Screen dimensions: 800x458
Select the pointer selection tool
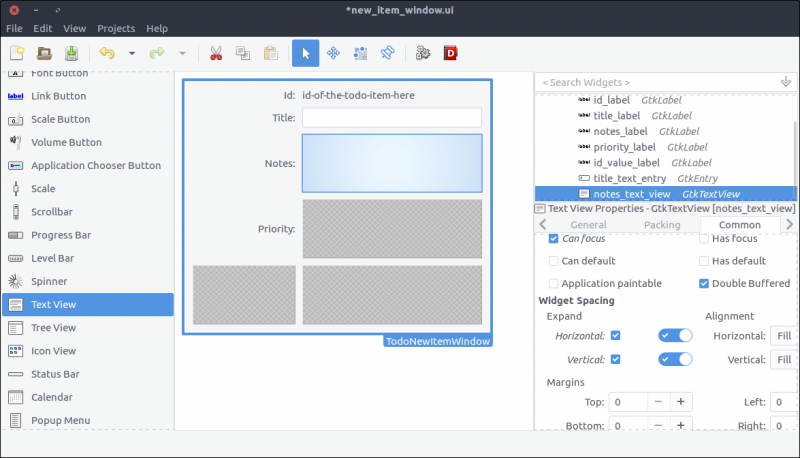(305, 53)
